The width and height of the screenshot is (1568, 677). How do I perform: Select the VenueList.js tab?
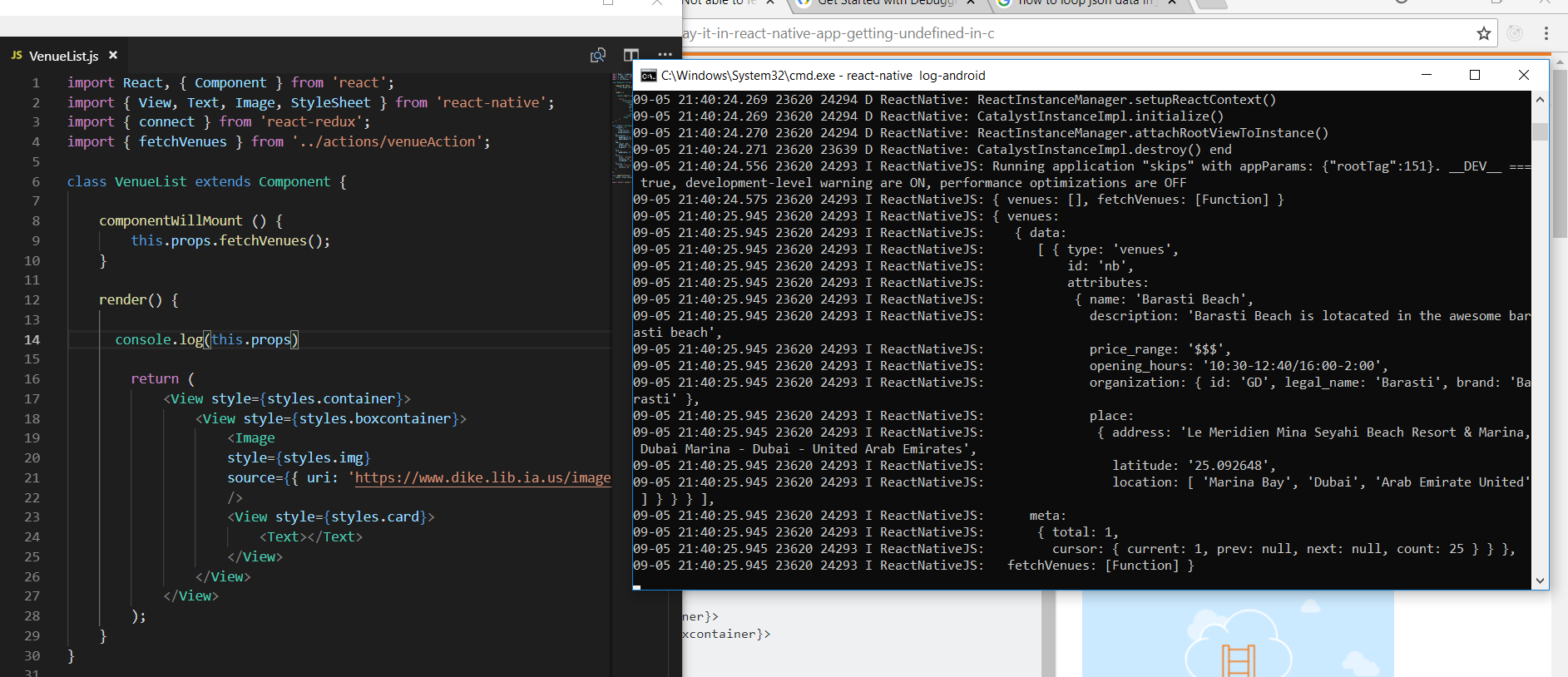(x=63, y=56)
